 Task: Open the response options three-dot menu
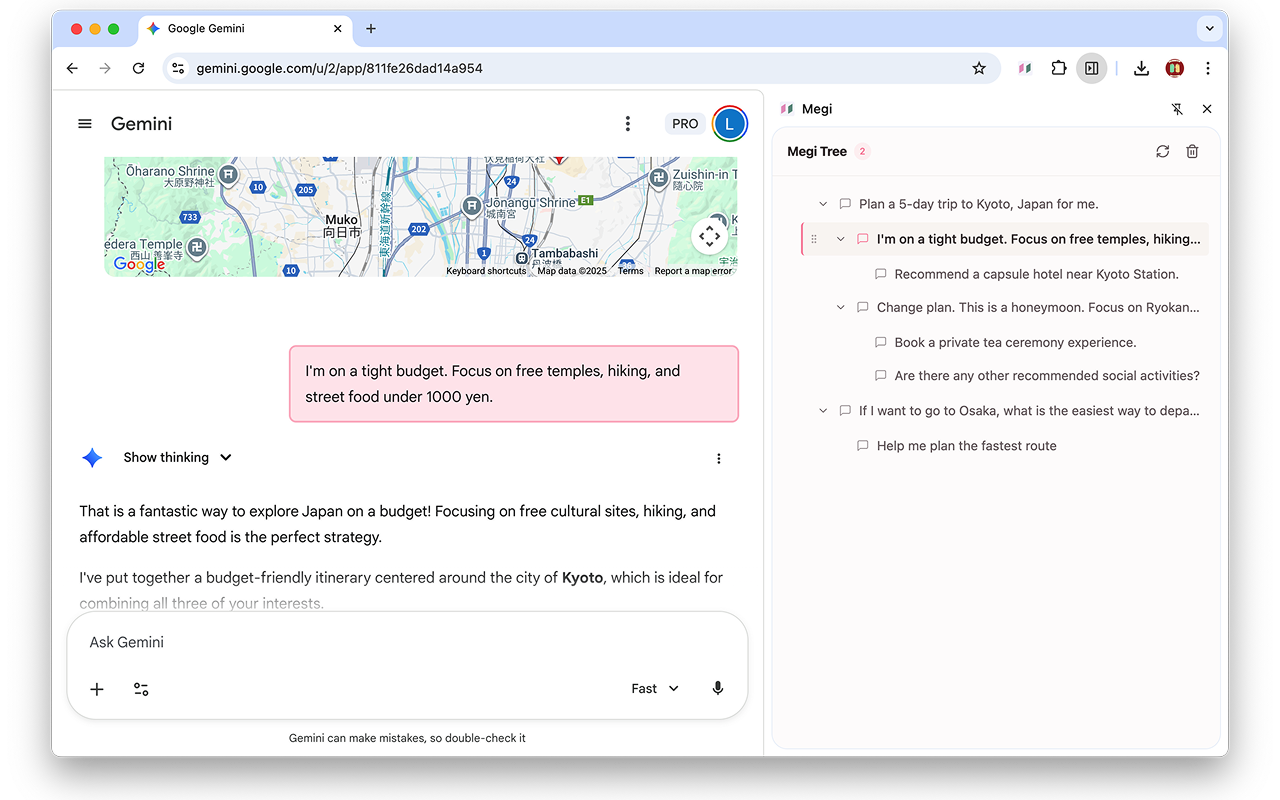point(718,459)
